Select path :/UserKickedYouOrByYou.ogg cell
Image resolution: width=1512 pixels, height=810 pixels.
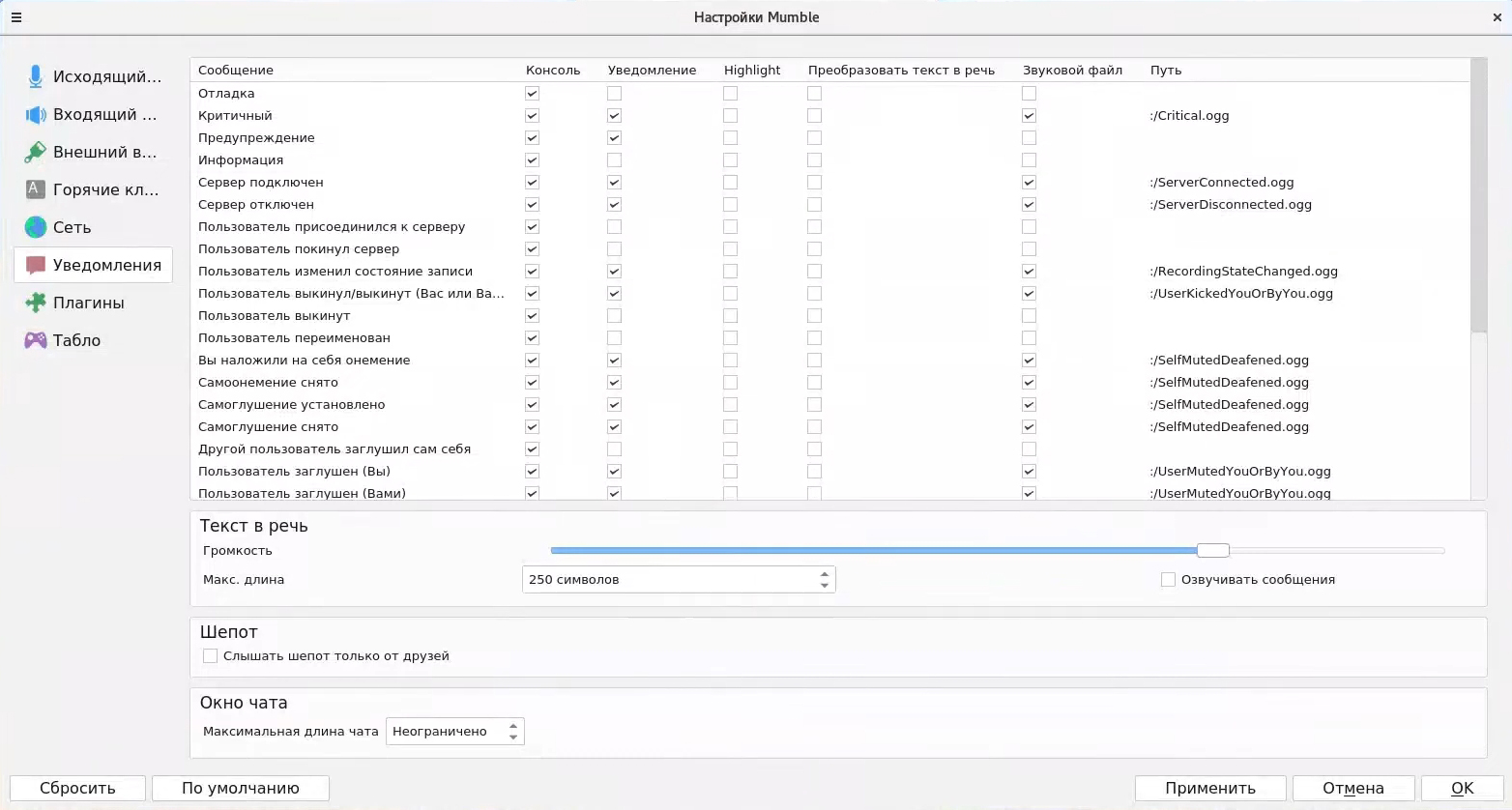point(1241,294)
